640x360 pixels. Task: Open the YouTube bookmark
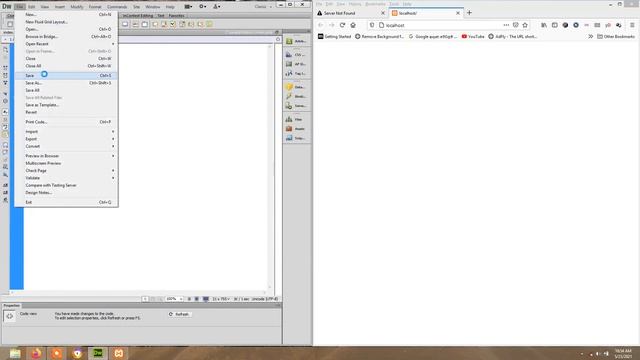[x=473, y=36]
